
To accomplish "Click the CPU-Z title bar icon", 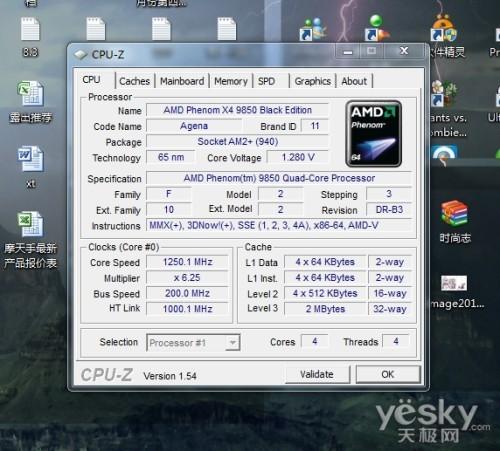I will click(81, 54).
